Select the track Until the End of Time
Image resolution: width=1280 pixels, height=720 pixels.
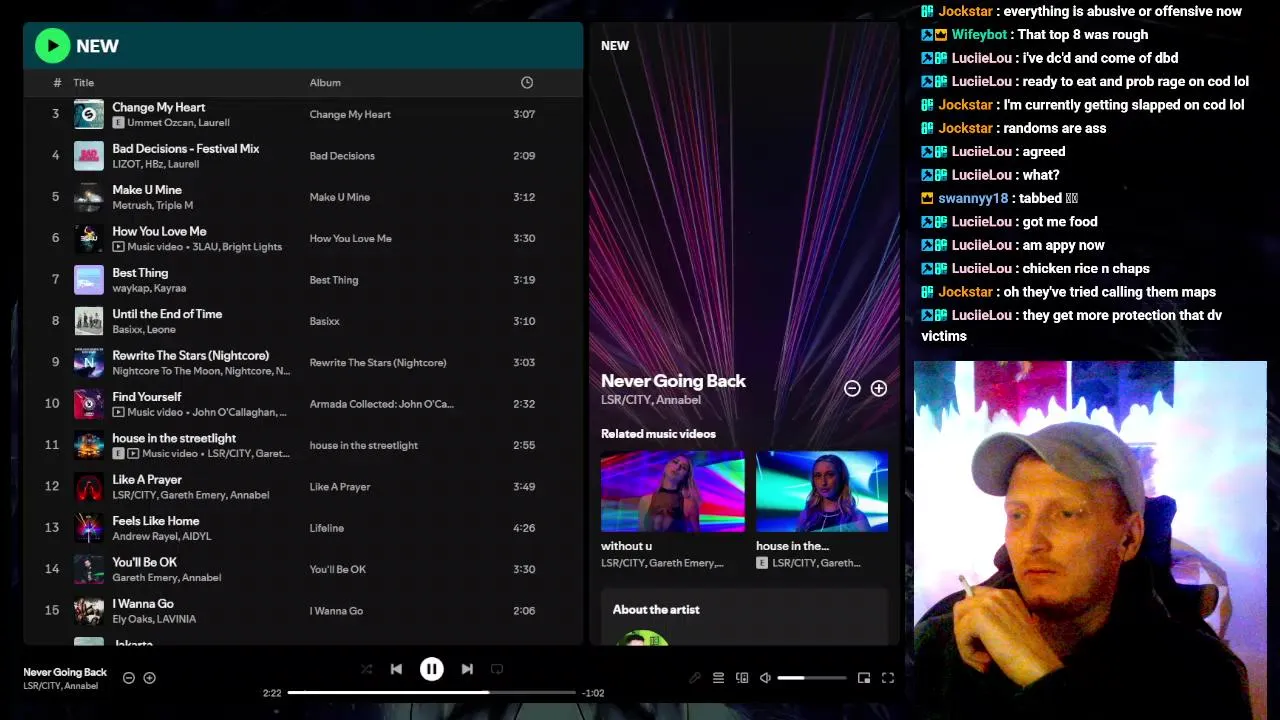pos(167,314)
